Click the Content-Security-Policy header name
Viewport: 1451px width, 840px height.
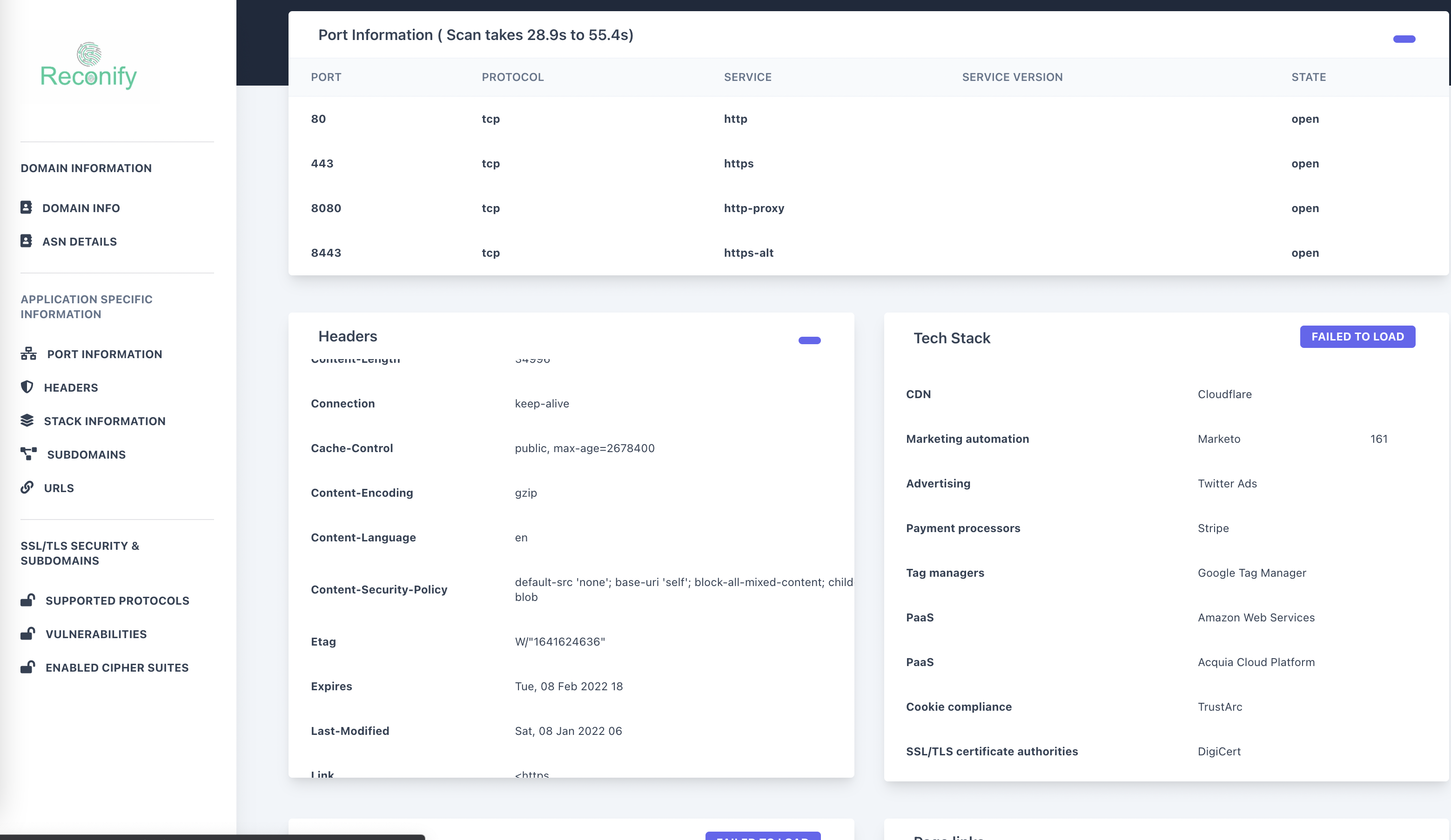(x=379, y=589)
